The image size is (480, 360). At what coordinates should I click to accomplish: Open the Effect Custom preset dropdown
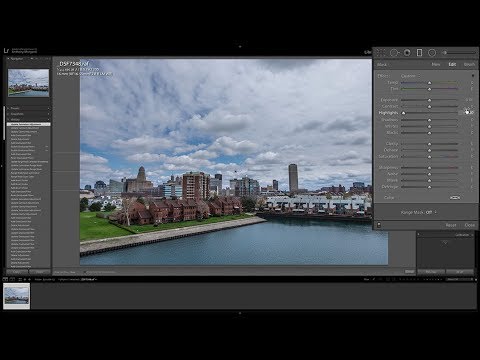pyautogui.click(x=410, y=76)
